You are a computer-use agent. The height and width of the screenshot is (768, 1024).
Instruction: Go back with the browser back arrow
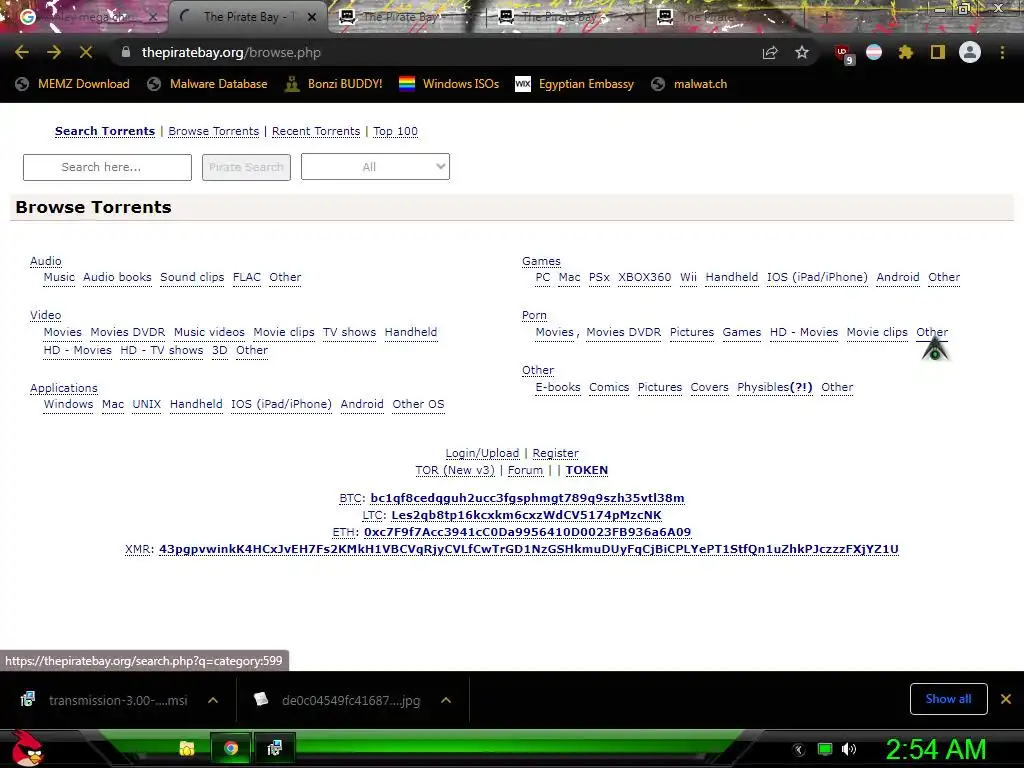coord(22,52)
